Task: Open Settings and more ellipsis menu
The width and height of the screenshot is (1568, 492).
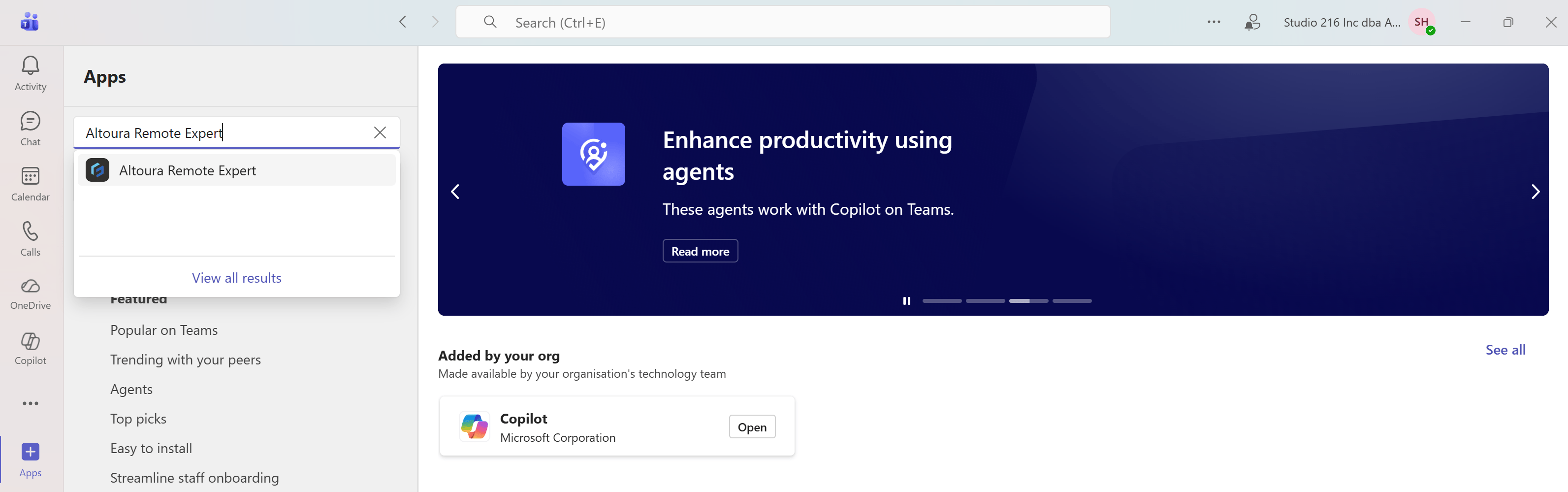Action: point(1214,22)
